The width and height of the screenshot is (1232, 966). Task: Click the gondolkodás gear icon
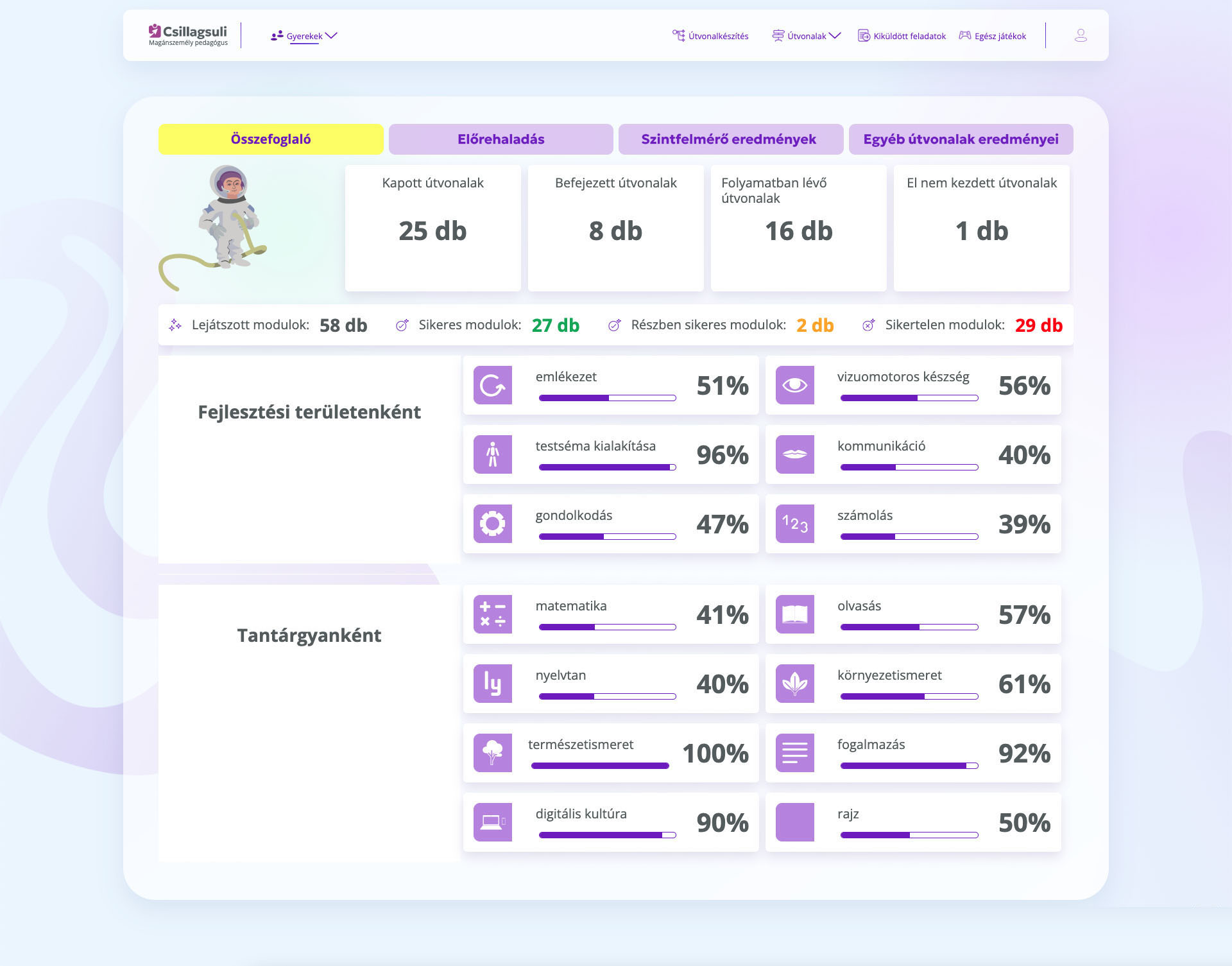point(492,524)
